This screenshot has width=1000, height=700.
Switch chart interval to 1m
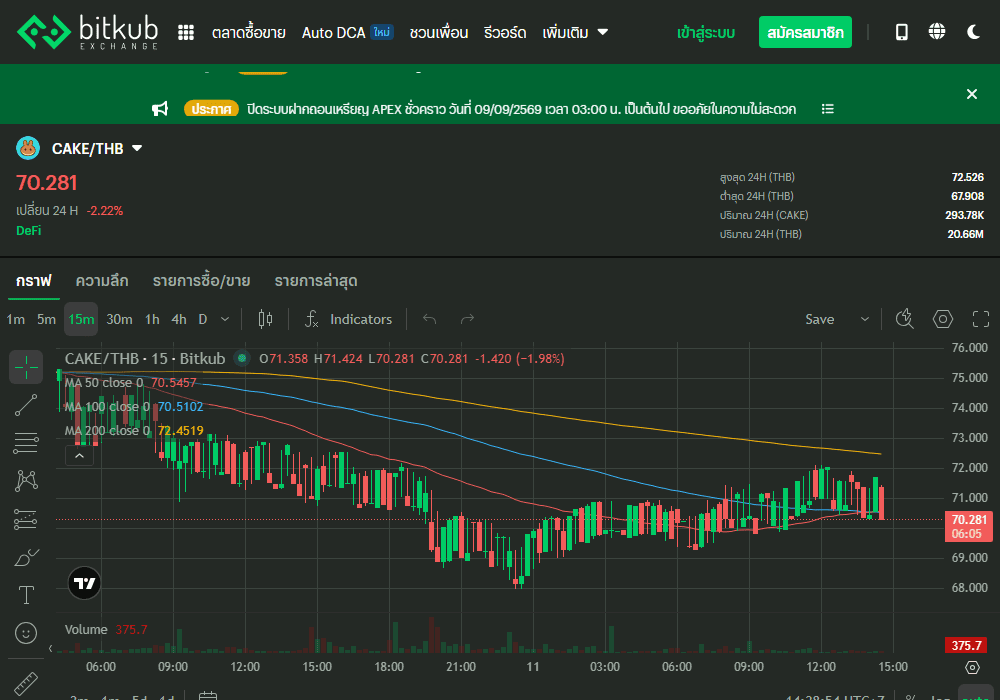pos(16,319)
